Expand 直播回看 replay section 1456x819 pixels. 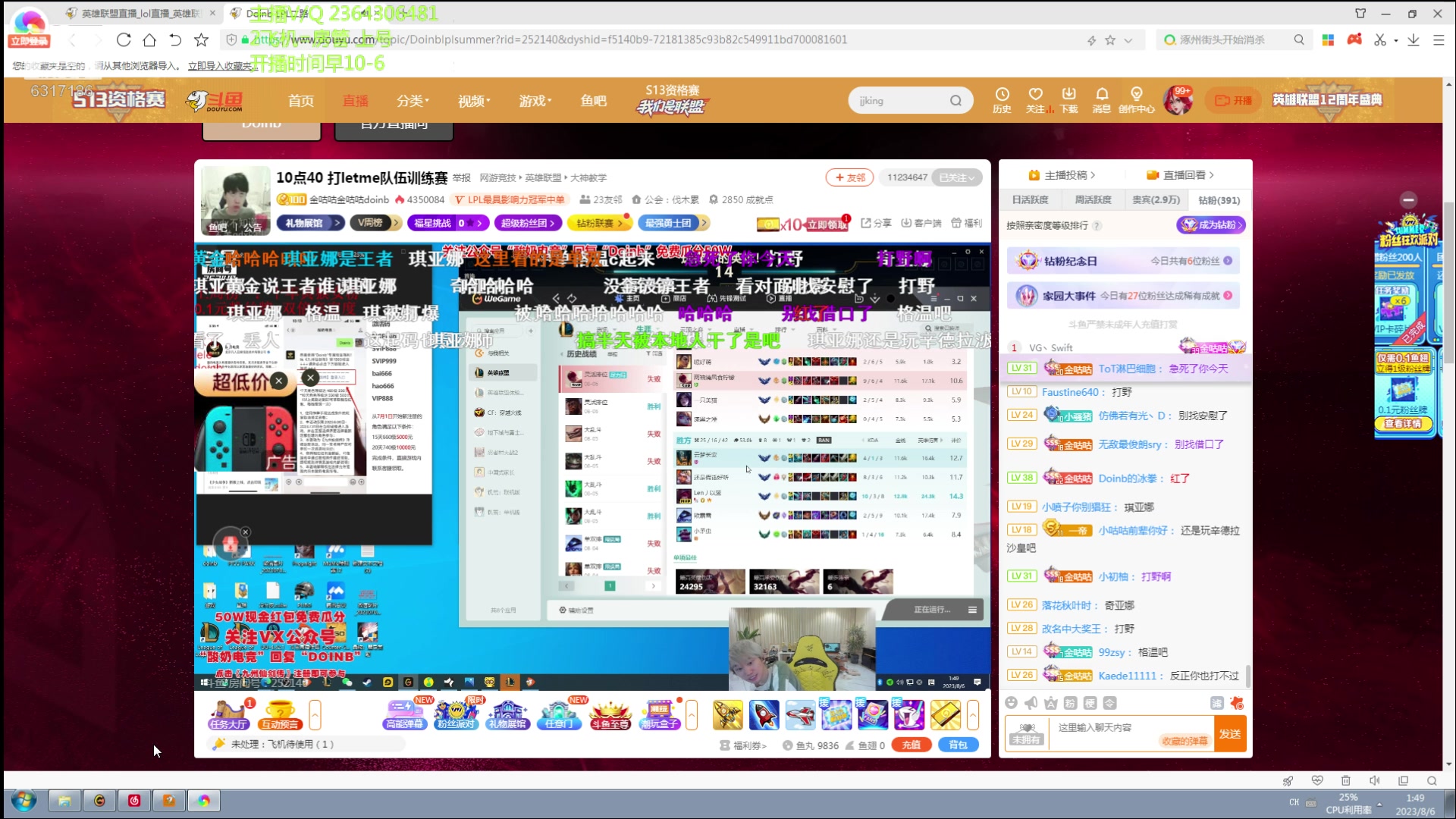(1180, 175)
